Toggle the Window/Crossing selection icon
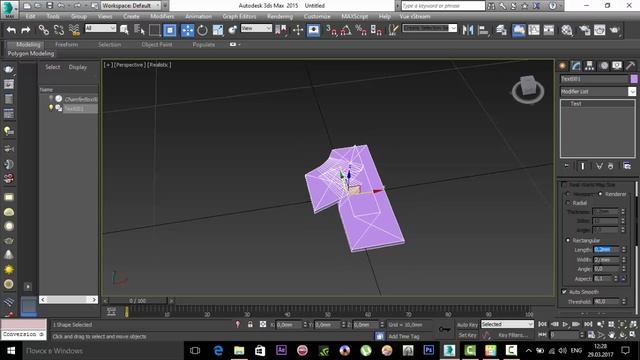 pos(170,30)
